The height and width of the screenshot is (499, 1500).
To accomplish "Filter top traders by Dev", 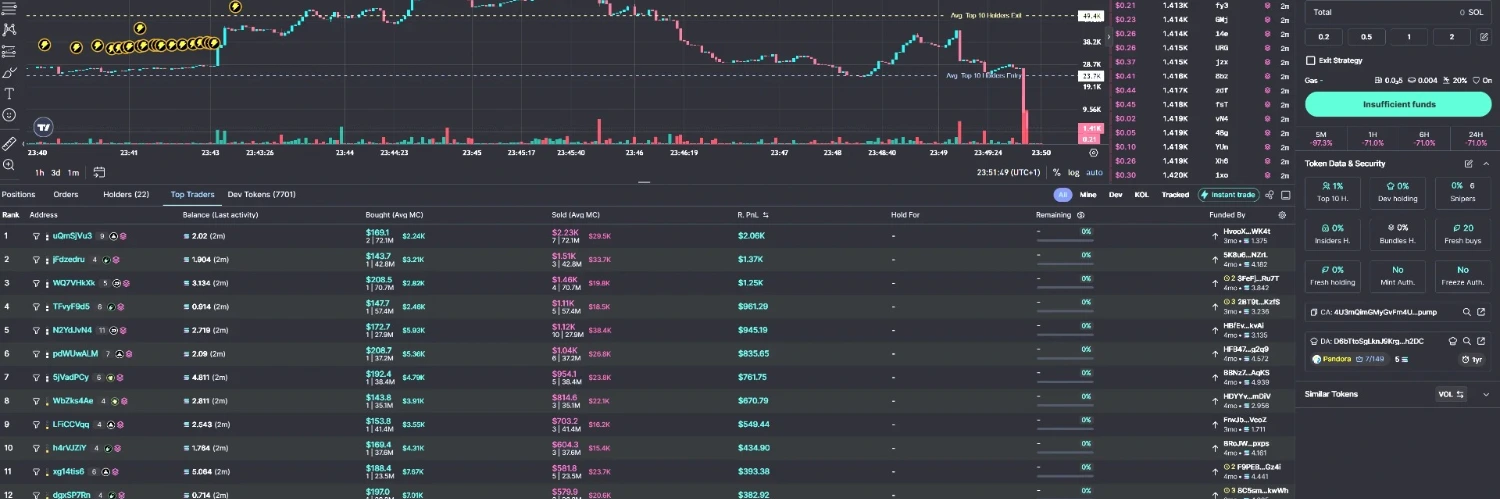I will coord(1115,195).
